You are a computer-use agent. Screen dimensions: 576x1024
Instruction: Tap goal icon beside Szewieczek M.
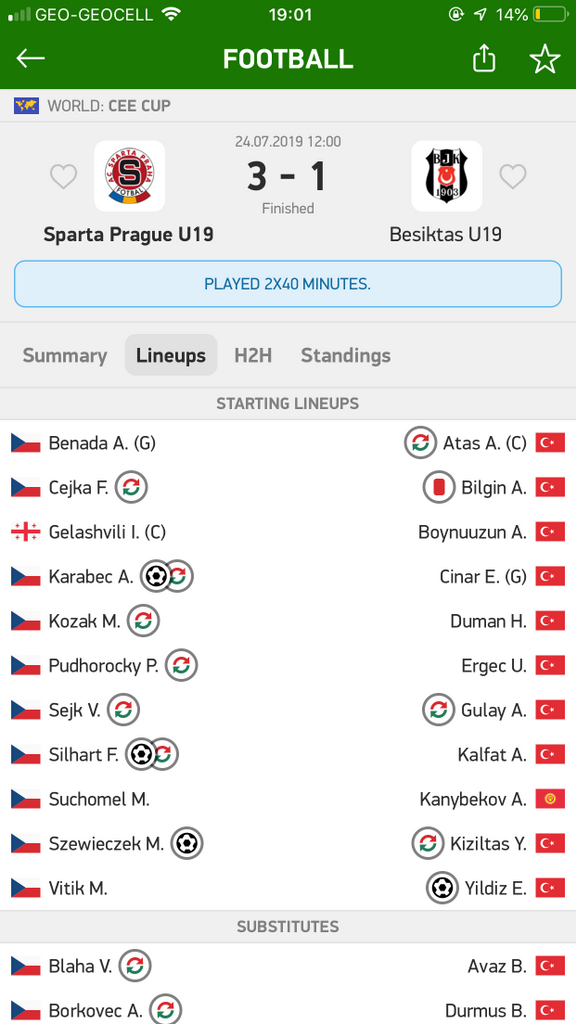[187, 843]
